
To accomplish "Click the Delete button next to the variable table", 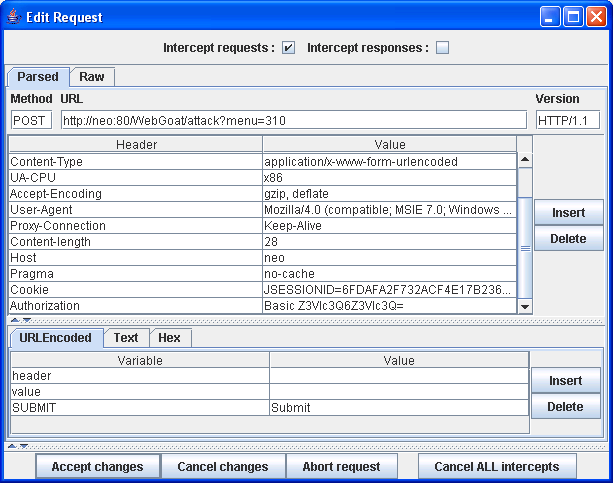I will [565, 407].
